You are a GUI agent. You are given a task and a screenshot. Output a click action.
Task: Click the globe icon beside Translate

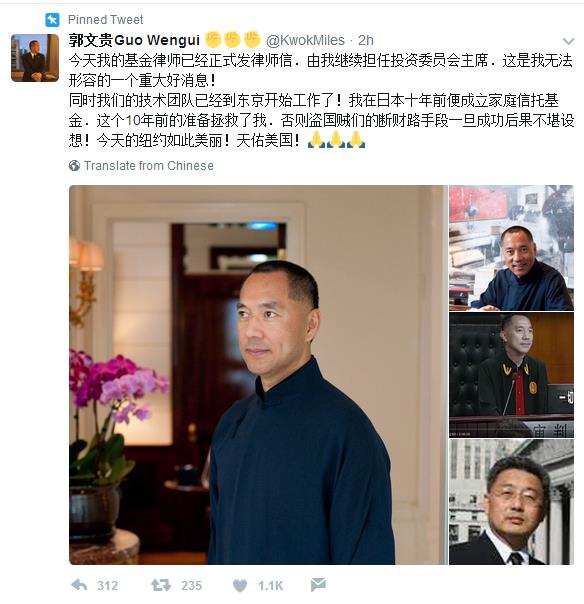click(74, 166)
